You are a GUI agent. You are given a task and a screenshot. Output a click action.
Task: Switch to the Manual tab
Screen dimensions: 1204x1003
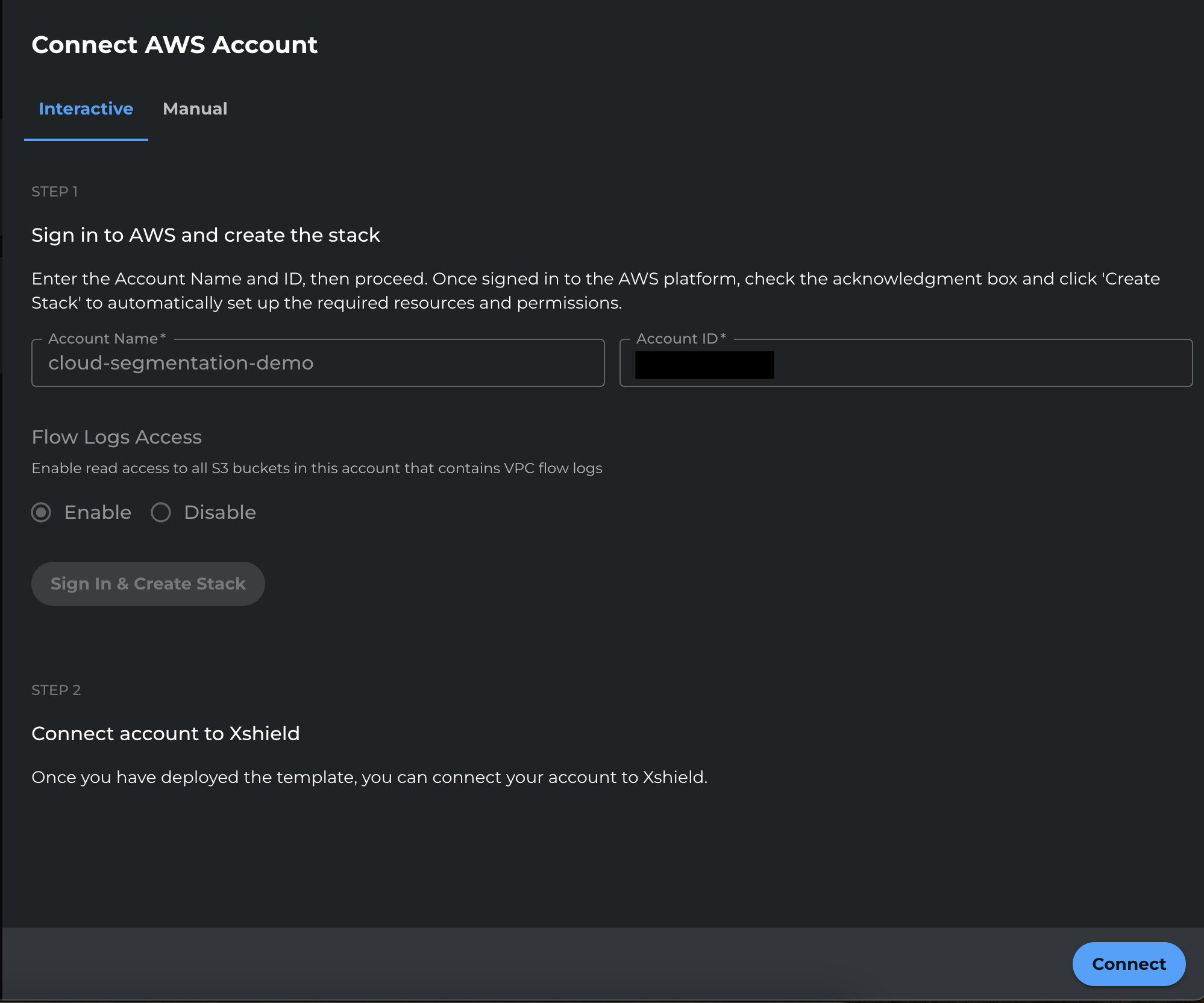click(x=195, y=108)
